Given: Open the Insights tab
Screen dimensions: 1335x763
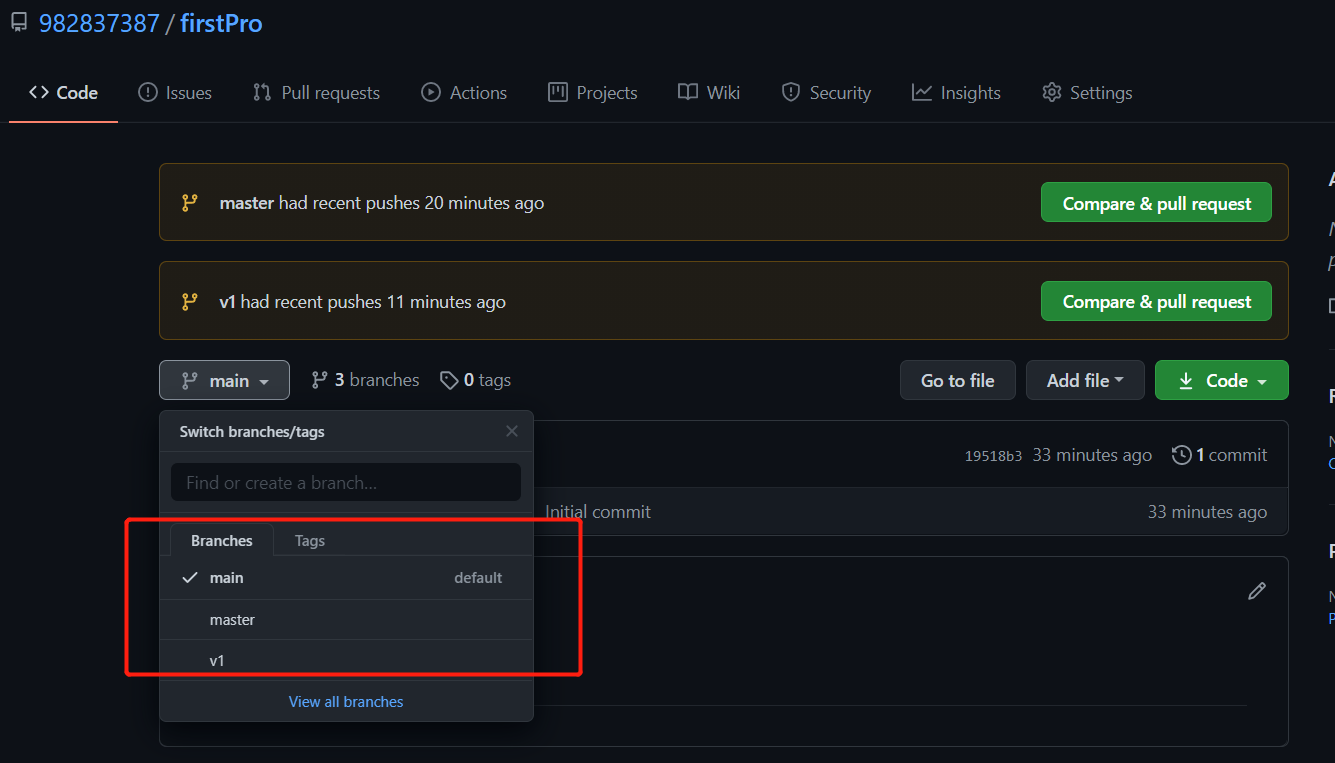Looking at the screenshot, I should pos(956,93).
